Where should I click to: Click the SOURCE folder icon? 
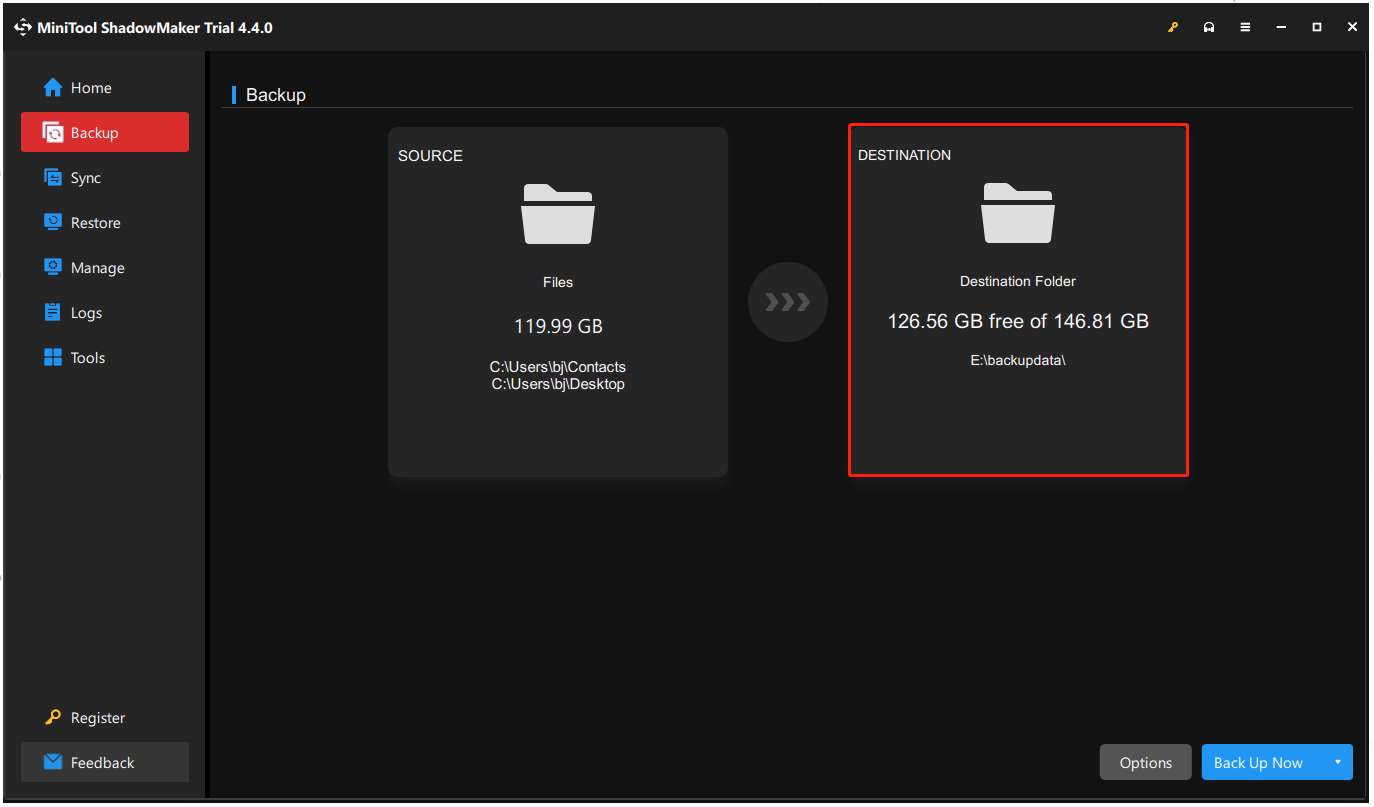point(558,214)
